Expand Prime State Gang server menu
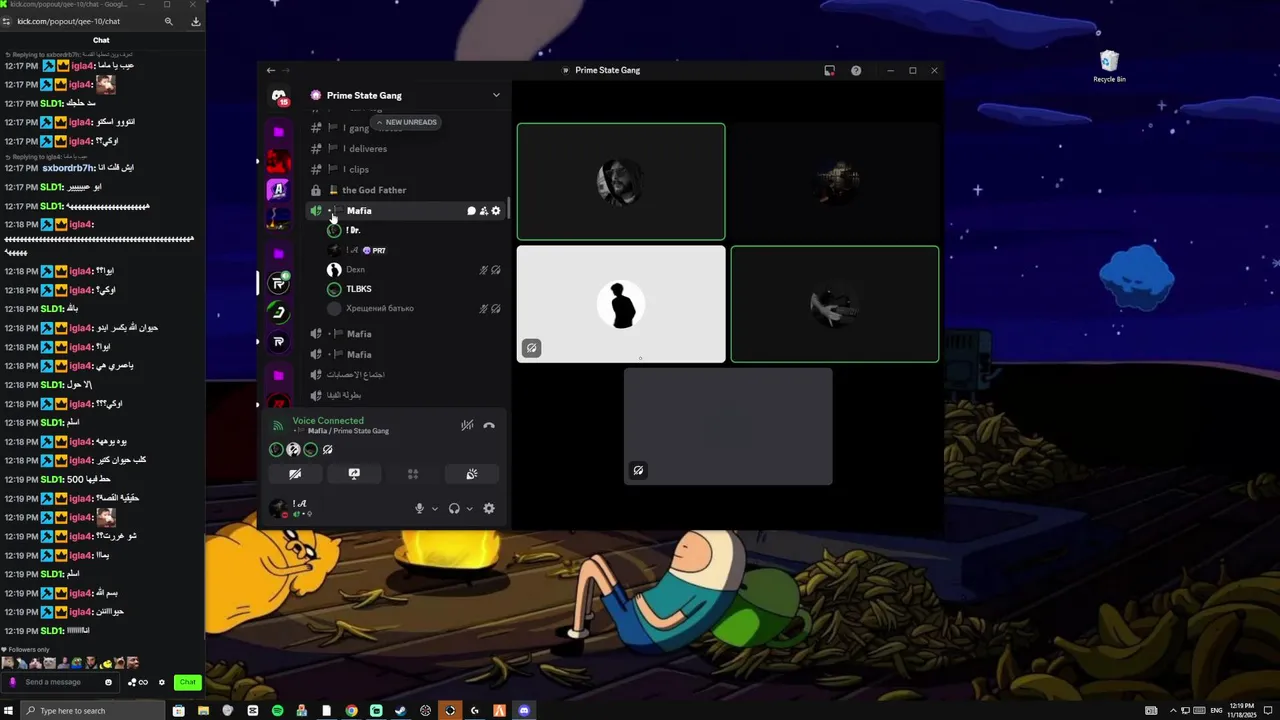Screen dimensions: 1280x720 pos(496,95)
